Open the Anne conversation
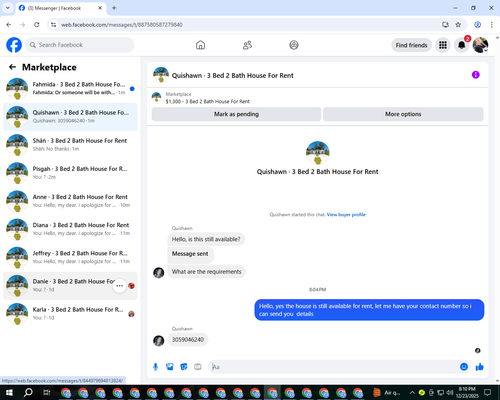 [x=70, y=201]
